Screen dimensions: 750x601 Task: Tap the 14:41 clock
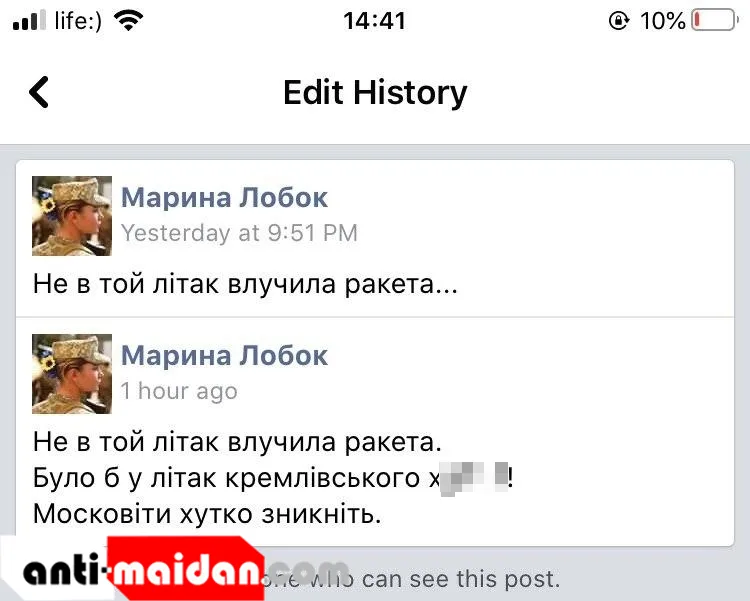pyautogui.click(x=374, y=21)
